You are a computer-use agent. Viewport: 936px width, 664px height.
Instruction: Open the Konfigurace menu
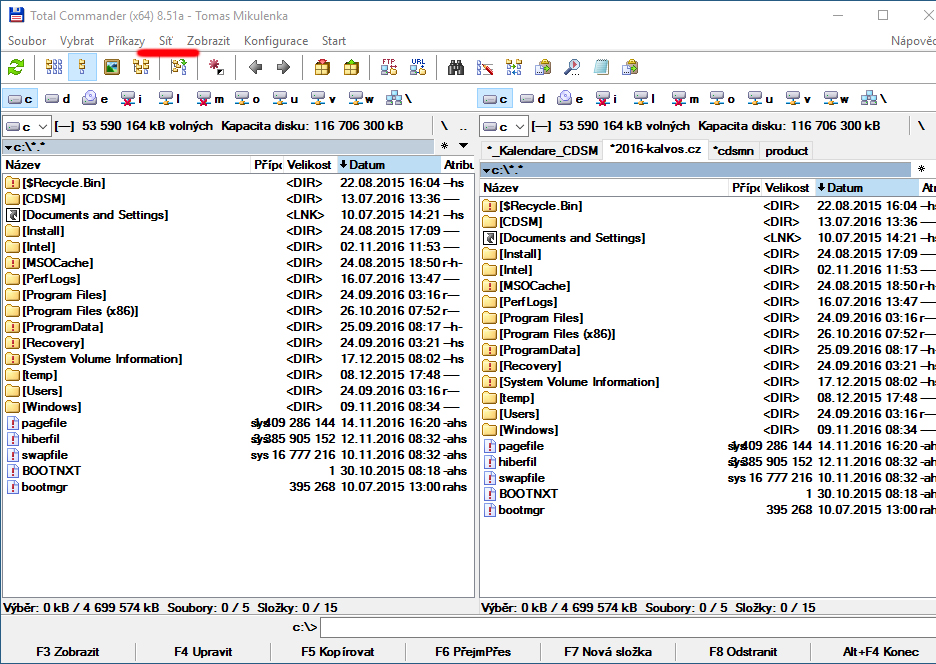tap(276, 41)
